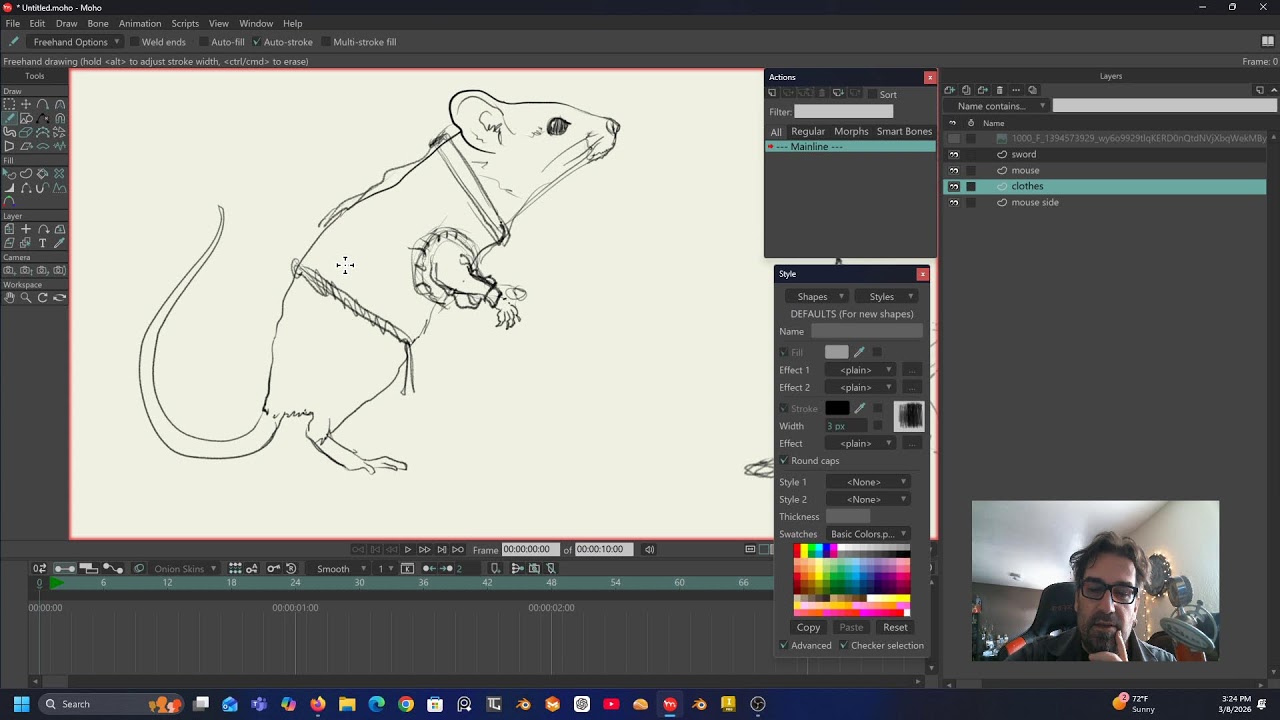The image size is (1280, 720).
Task: Open the Shapes dropdown in Style panel
Action: [817, 296]
